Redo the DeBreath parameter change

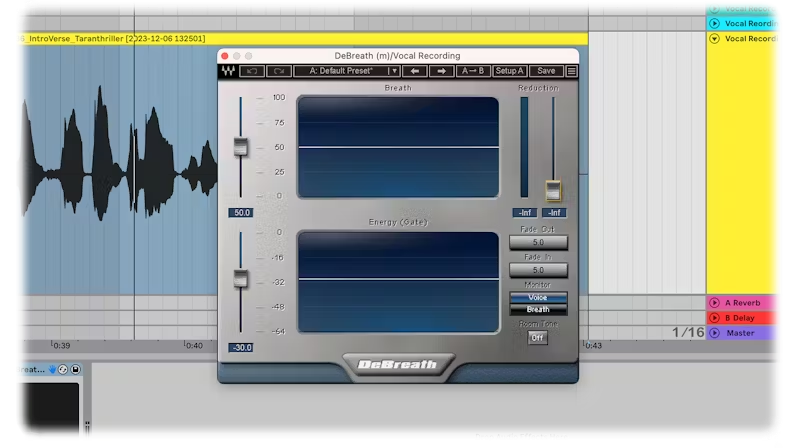click(279, 71)
